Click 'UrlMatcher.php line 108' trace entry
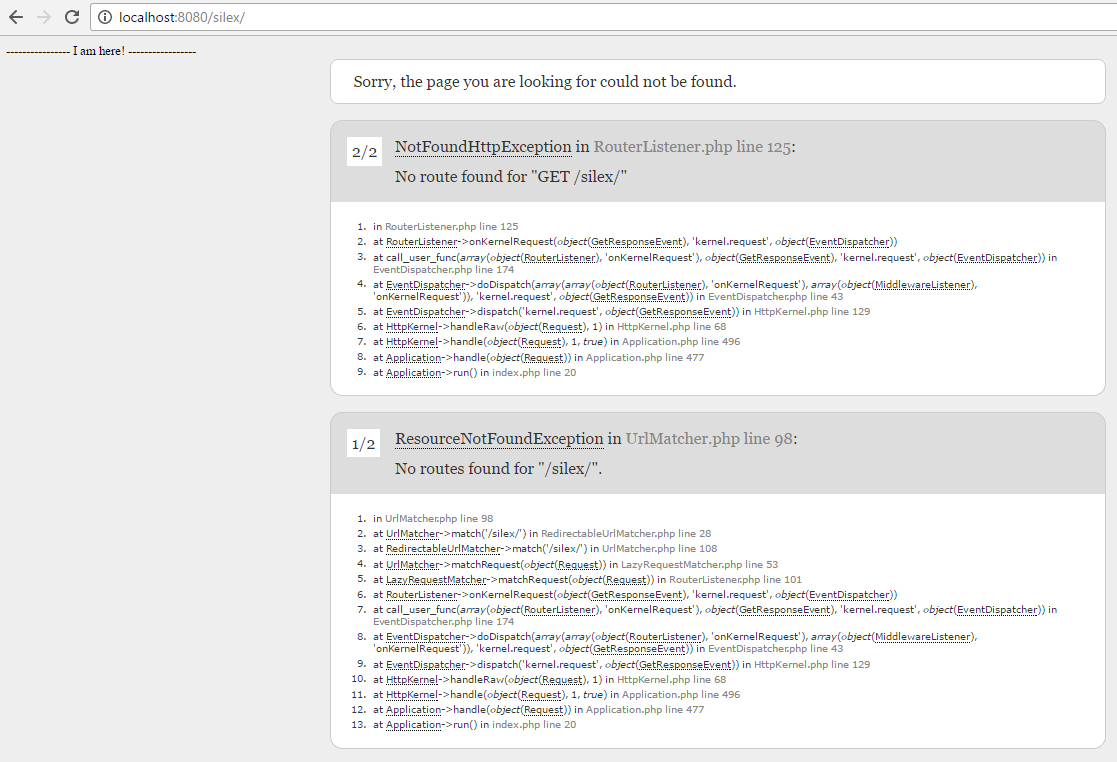Image resolution: width=1117 pixels, height=762 pixels. pos(660,549)
